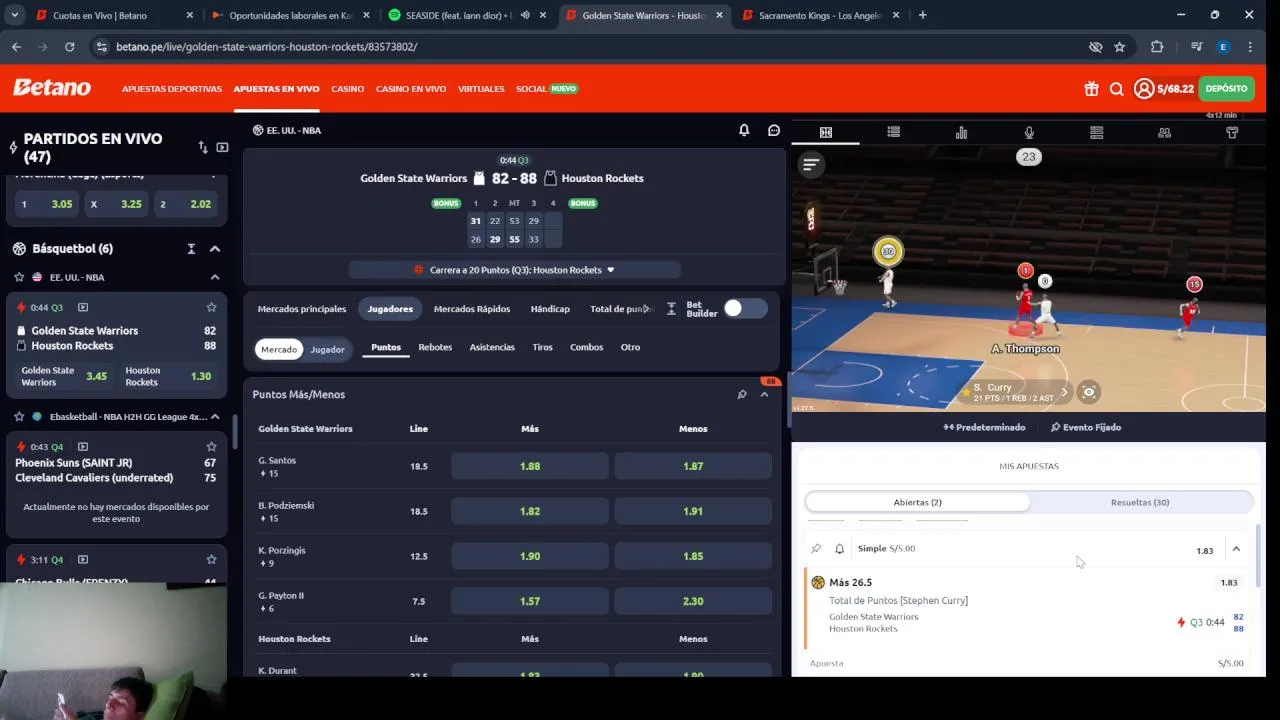1280x720 pixels.
Task: Open the user account balance S/68.22
Action: coord(1164,89)
